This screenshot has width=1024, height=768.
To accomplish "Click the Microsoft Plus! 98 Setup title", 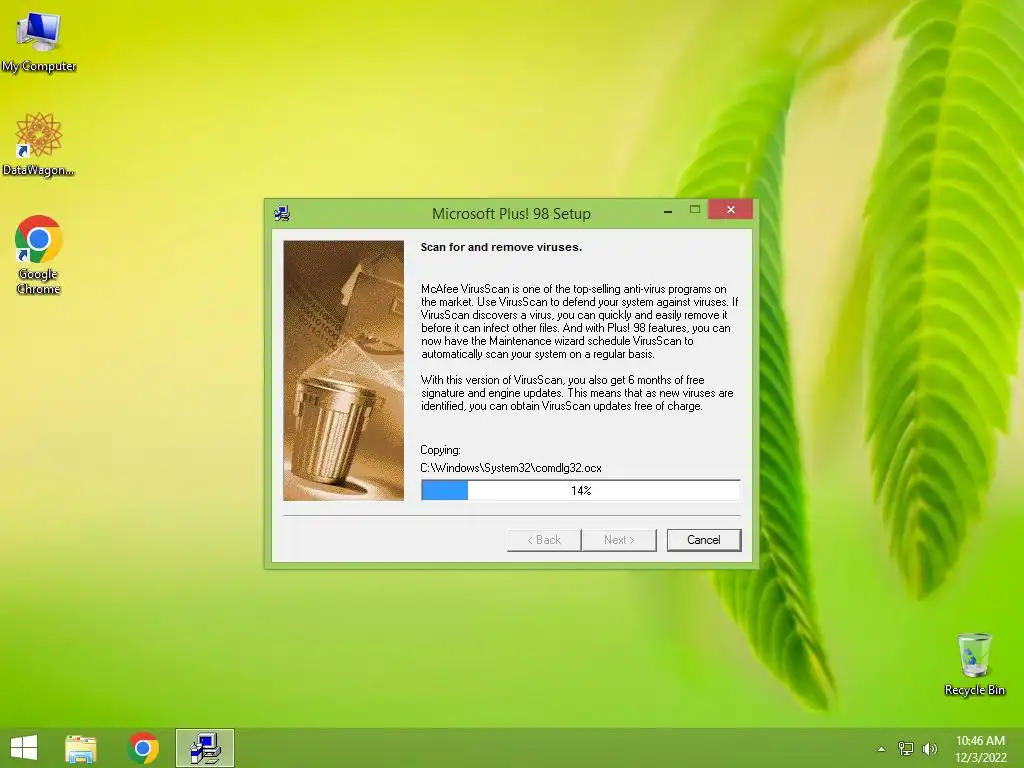I will [x=511, y=214].
